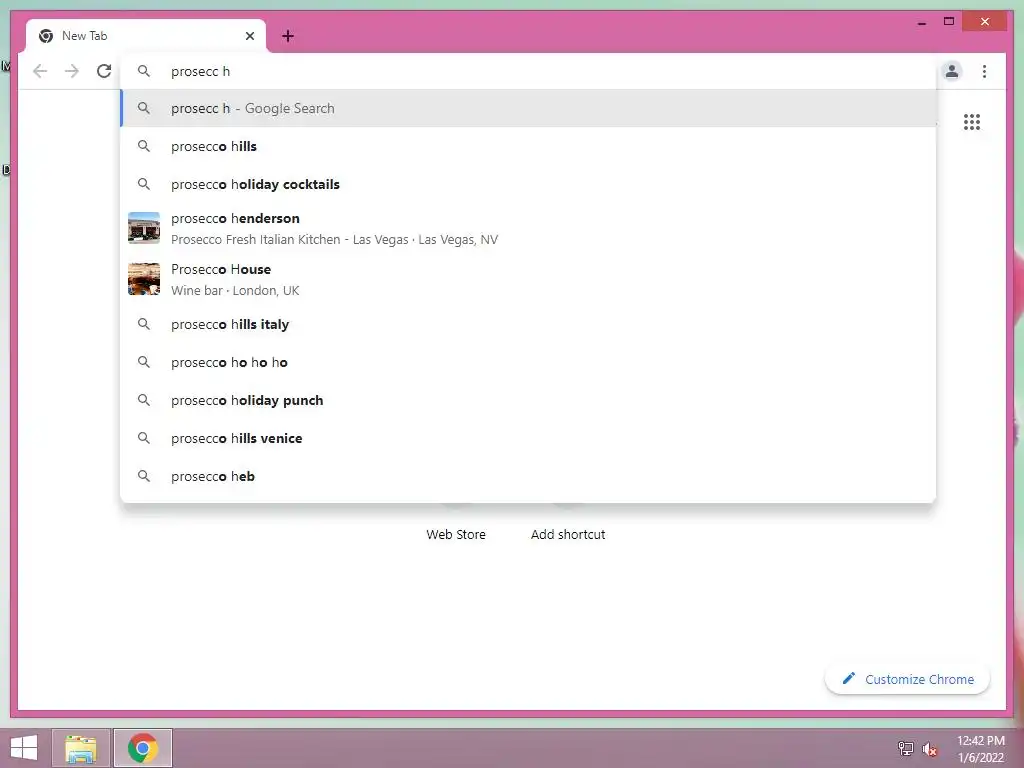The image size is (1024, 768).
Task: Close the New Tab tab
Action: tap(249, 36)
